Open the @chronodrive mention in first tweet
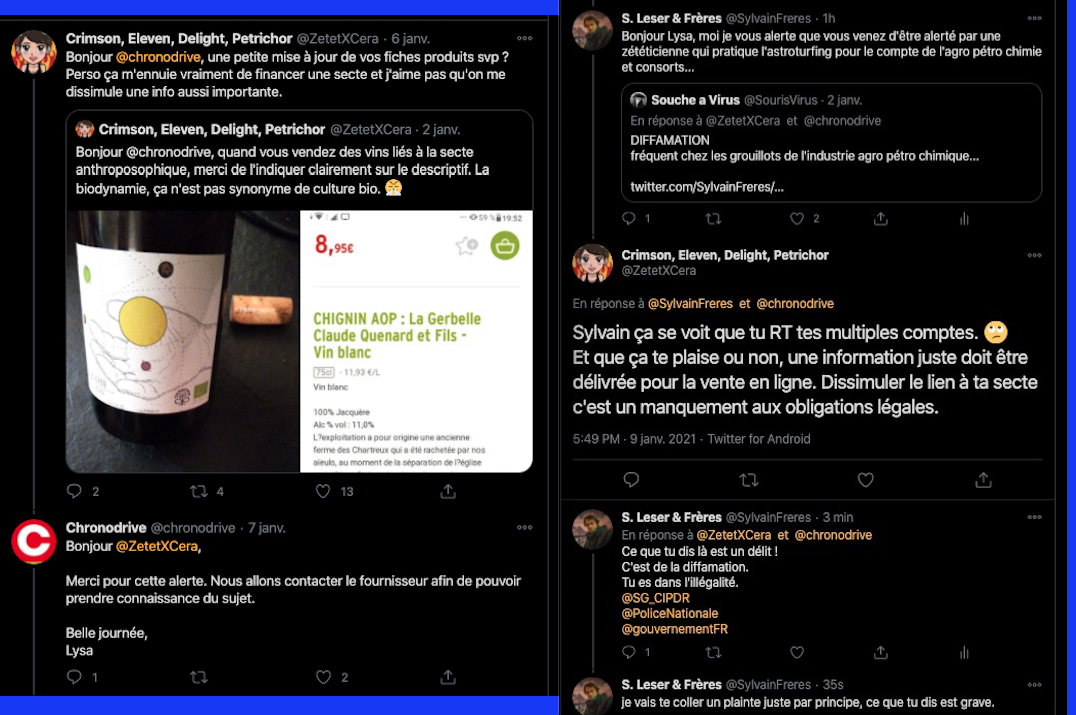 [x=159, y=57]
